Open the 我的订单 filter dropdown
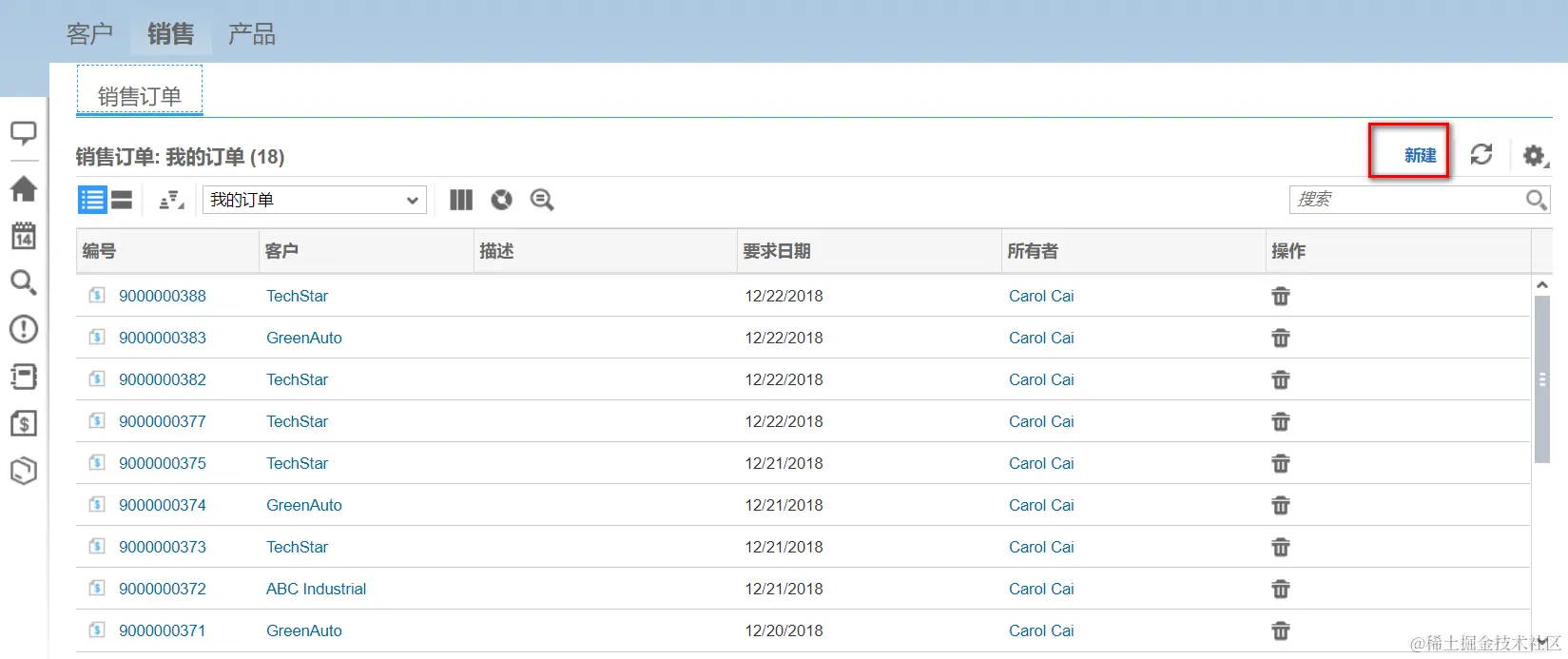The height and width of the screenshot is (659, 1568). click(315, 200)
